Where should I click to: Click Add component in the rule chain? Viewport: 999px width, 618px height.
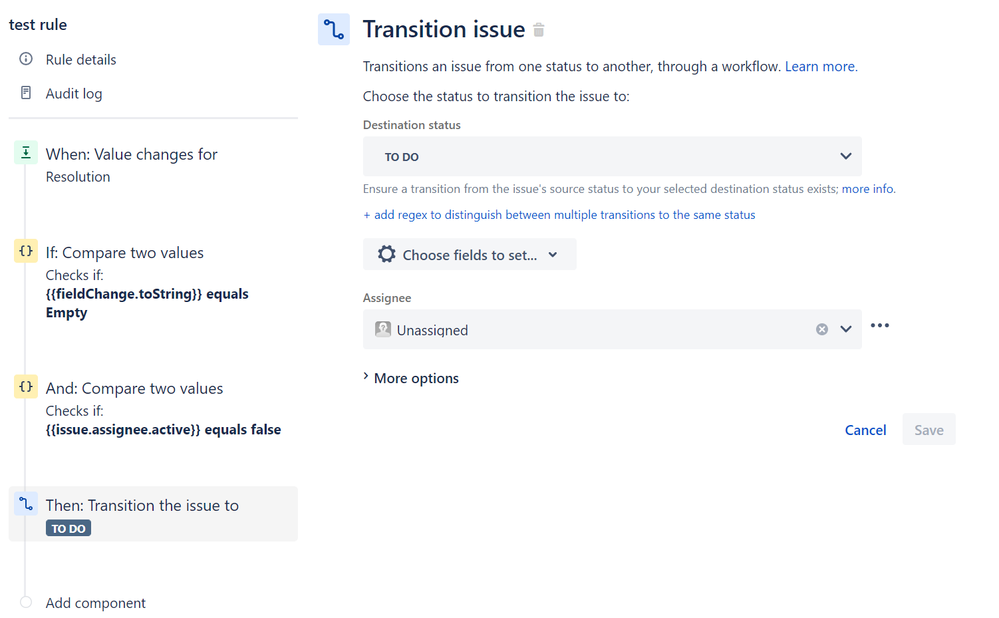coord(96,603)
